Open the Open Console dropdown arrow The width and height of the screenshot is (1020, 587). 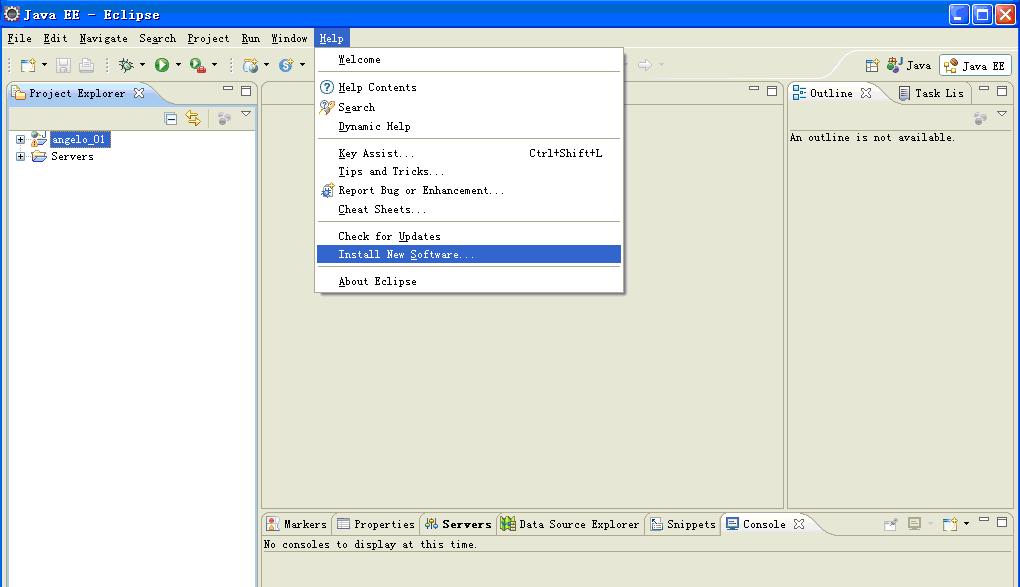[966, 524]
